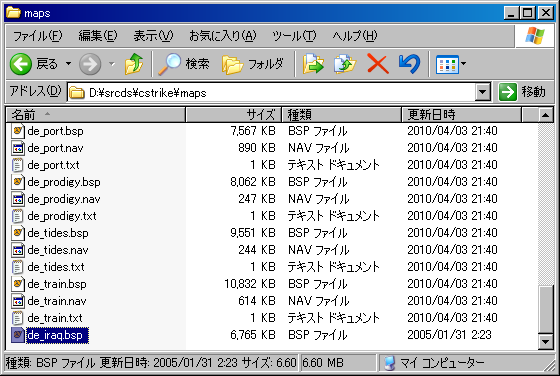Click the green Go arrow icon
Image resolution: width=560 pixels, height=376 pixels.
click(x=508, y=92)
